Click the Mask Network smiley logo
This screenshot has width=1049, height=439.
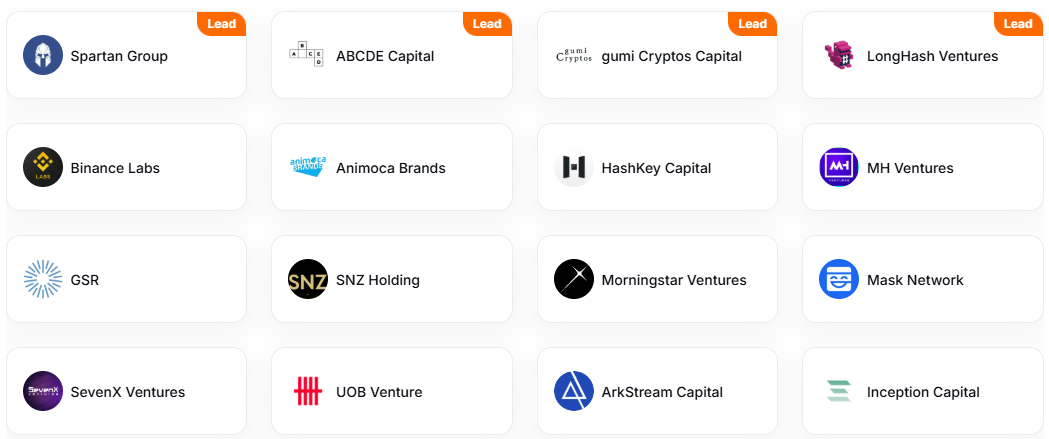coord(839,279)
